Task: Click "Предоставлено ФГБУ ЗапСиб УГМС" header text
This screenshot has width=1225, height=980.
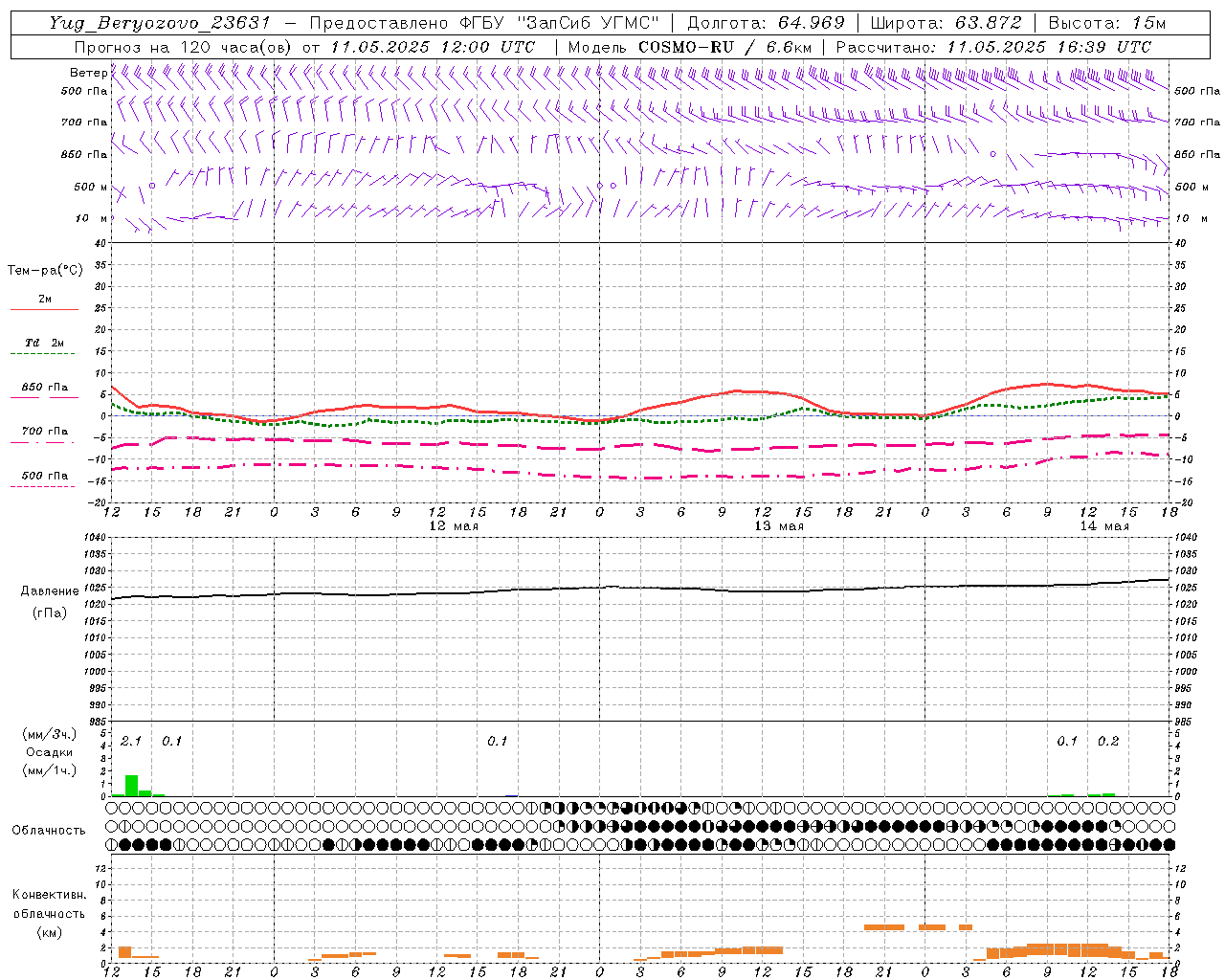Action: pos(484,23)
